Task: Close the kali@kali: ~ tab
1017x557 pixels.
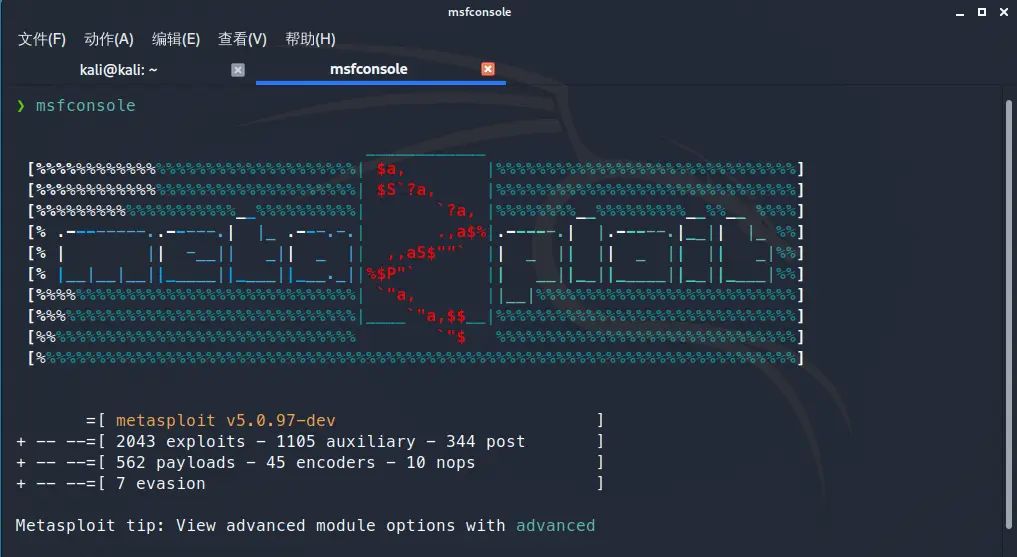Action: (x=238, y=69)
